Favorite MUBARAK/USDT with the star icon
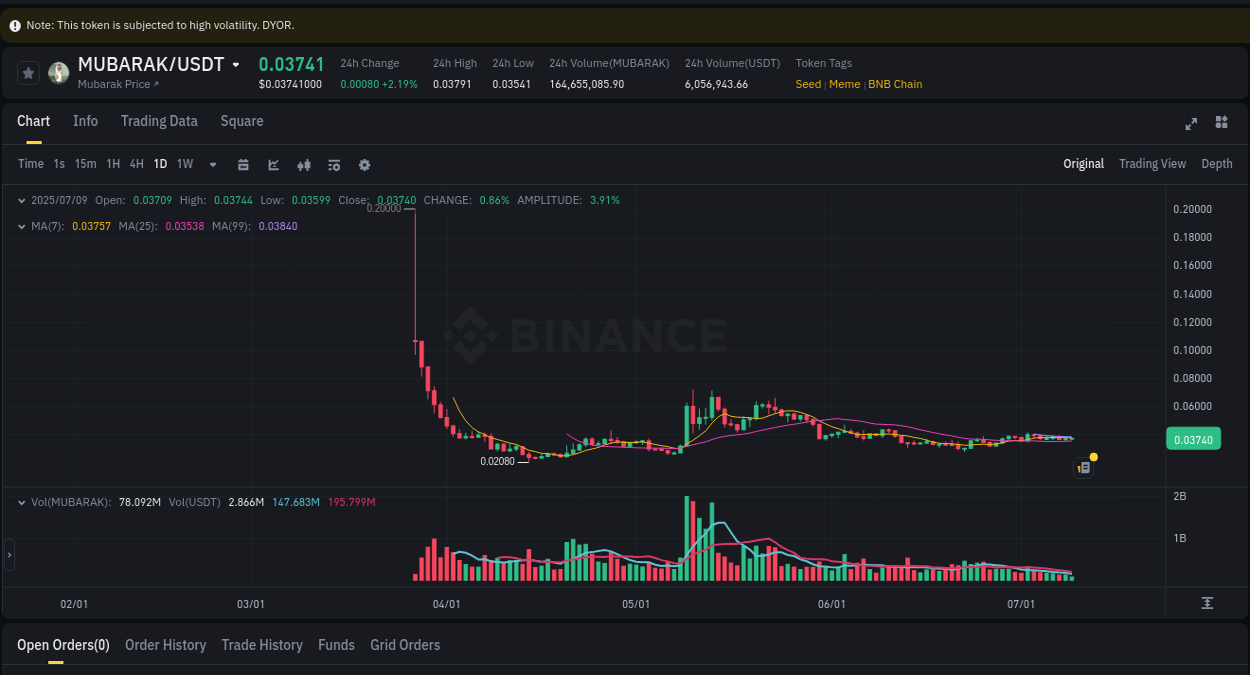 [x=27, y=72]
